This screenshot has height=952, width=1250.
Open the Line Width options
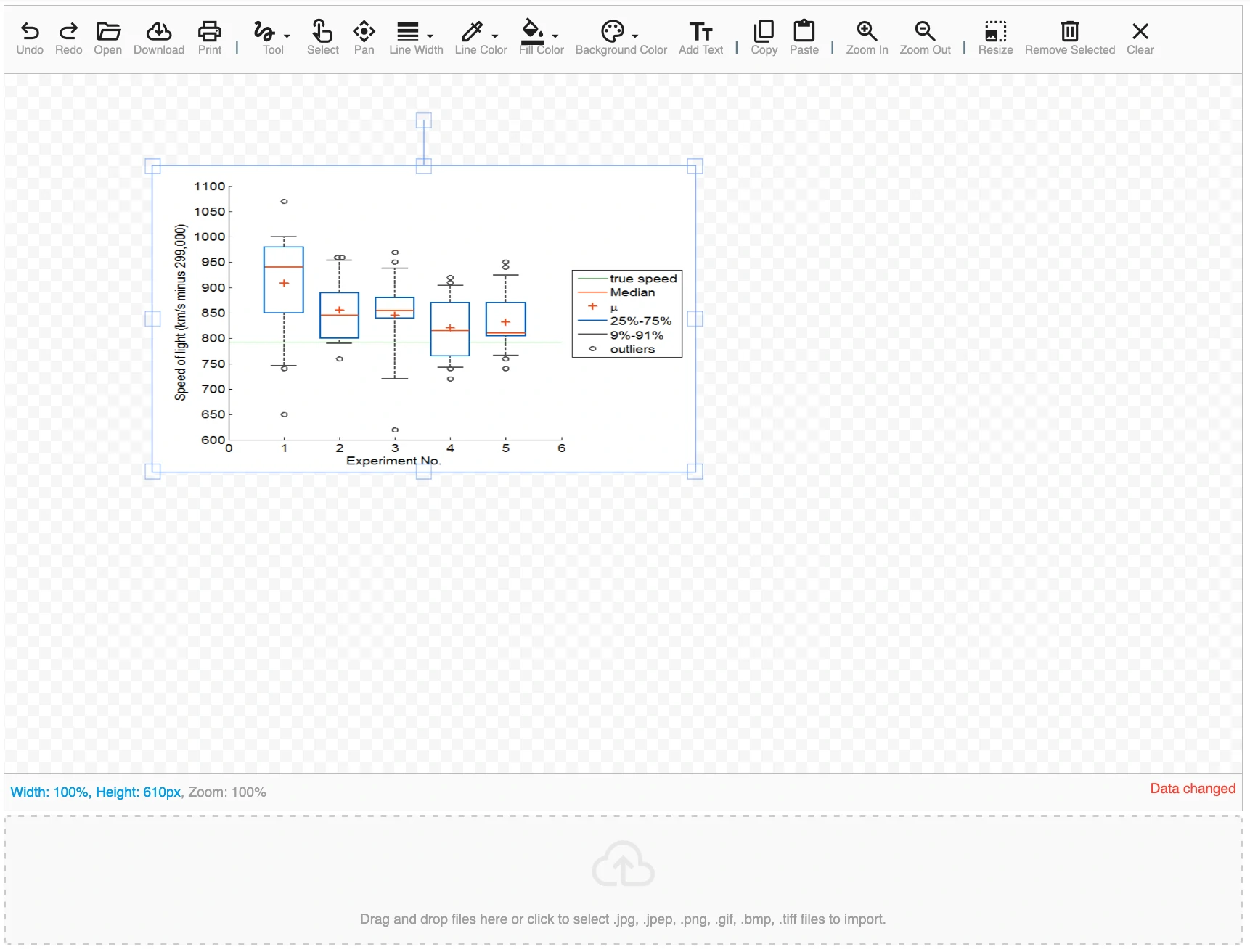point(408,31)
